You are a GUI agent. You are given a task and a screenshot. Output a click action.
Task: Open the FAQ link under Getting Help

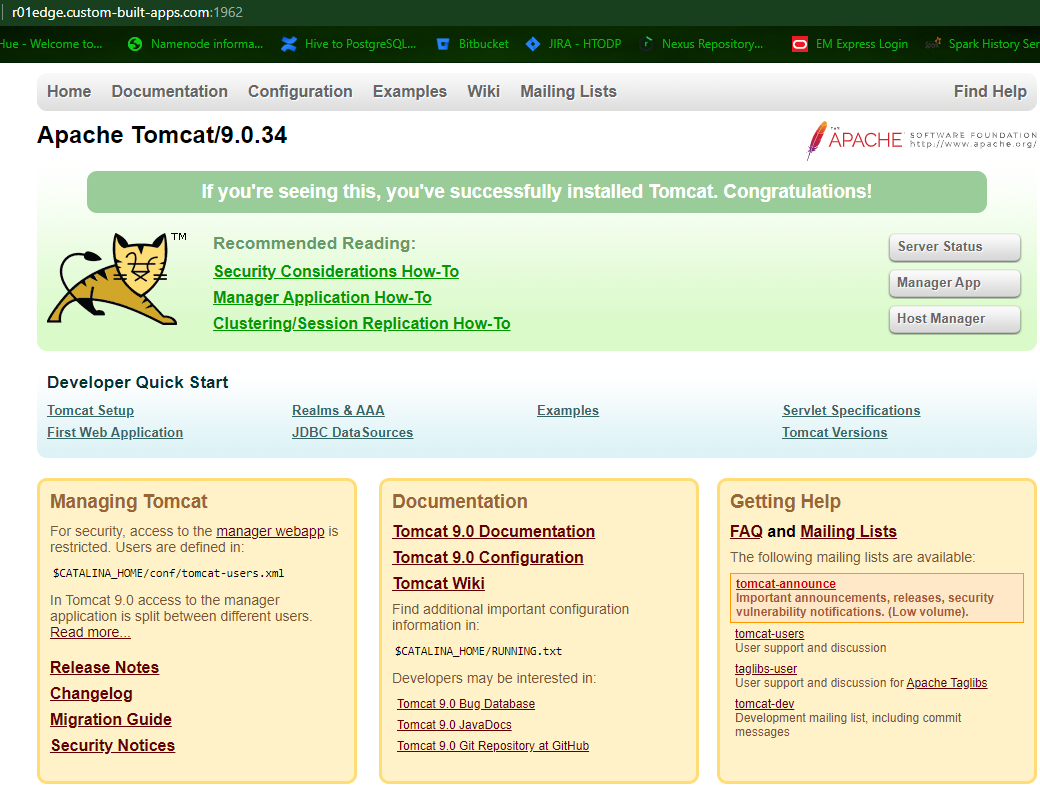tap(747, 532)
